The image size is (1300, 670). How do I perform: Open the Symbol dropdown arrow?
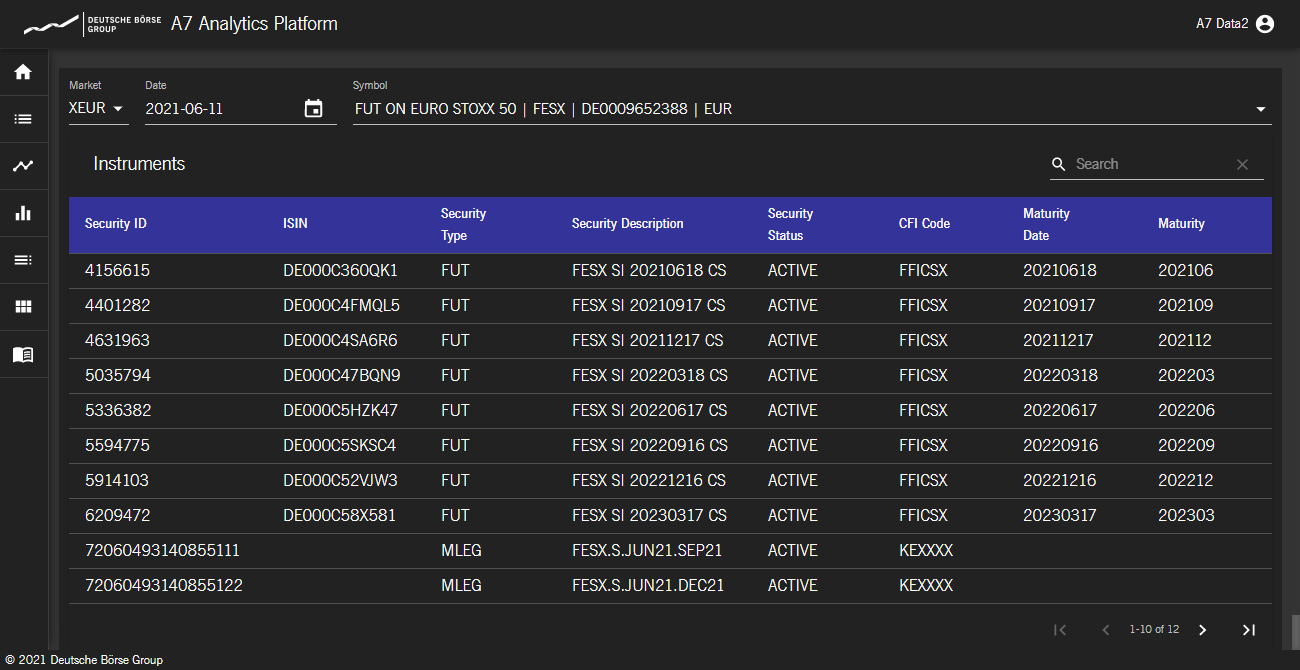(x=1260, y=109)
